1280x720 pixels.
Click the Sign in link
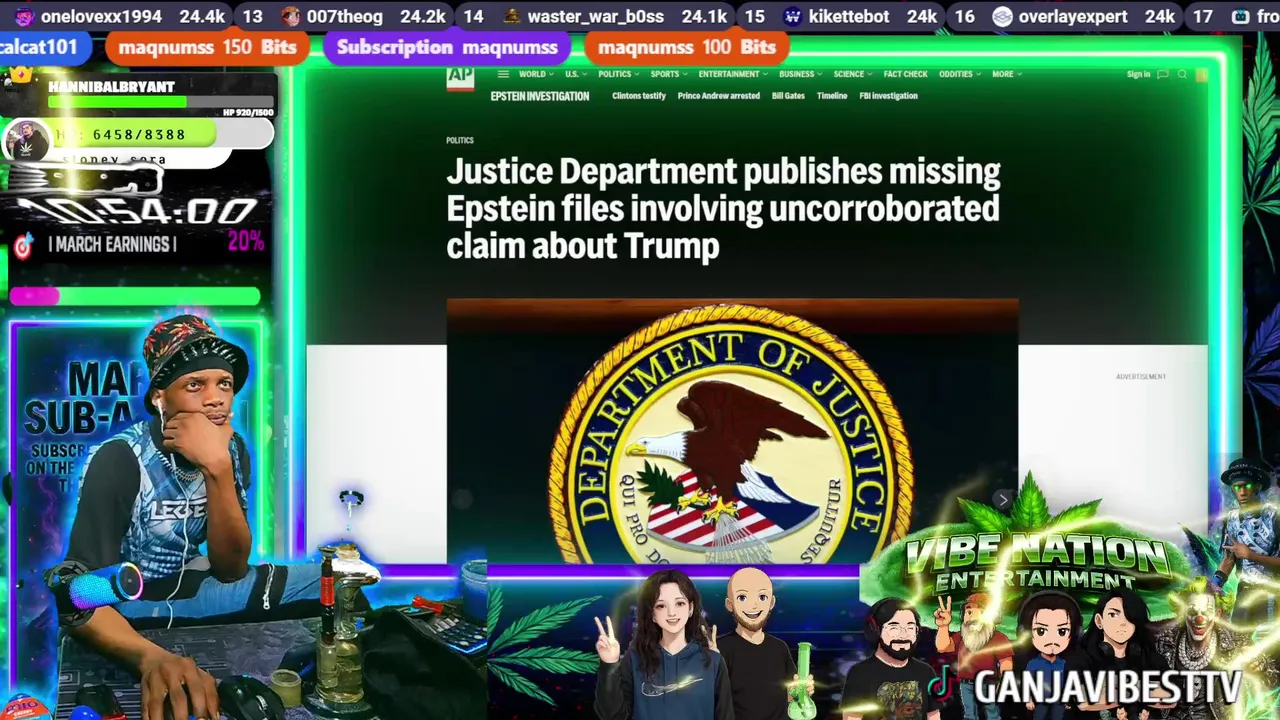(x=1138, y=74)
